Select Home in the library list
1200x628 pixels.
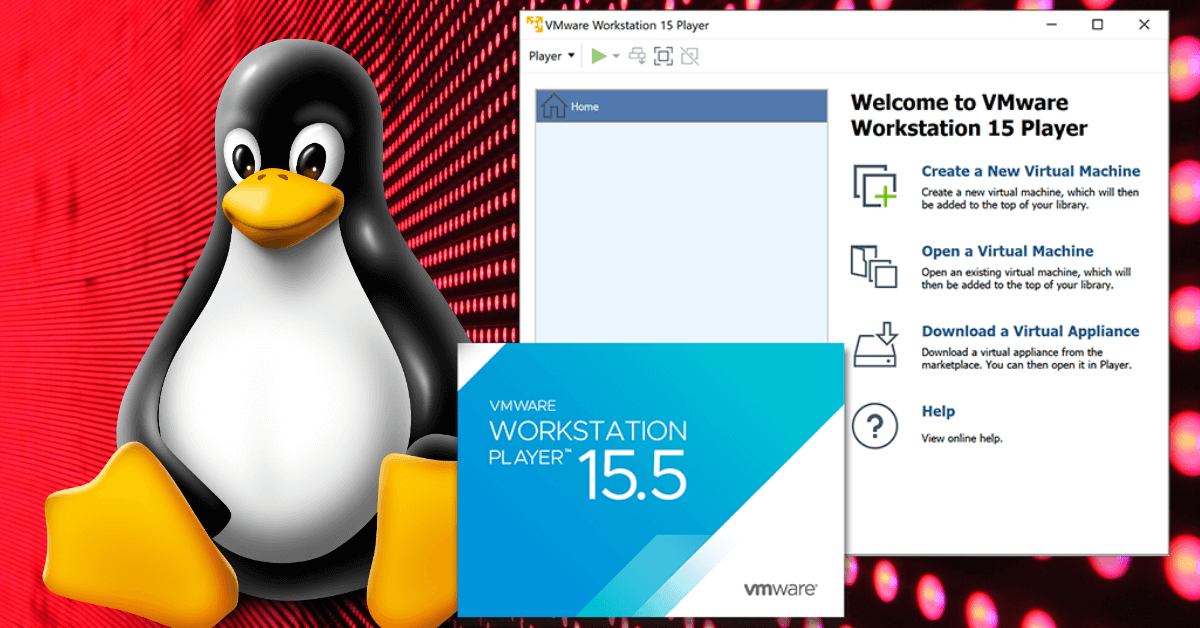click(x=682, y=106)
